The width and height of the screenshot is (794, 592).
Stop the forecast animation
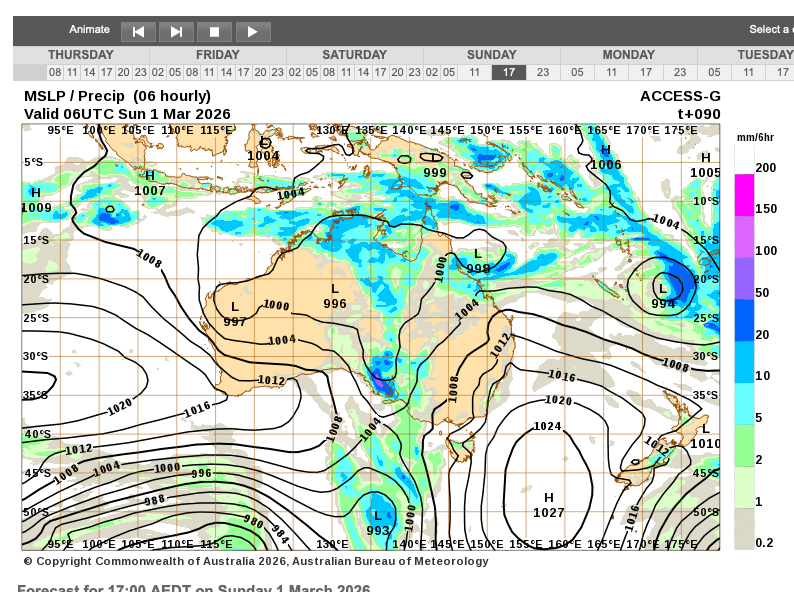(214, 32)
